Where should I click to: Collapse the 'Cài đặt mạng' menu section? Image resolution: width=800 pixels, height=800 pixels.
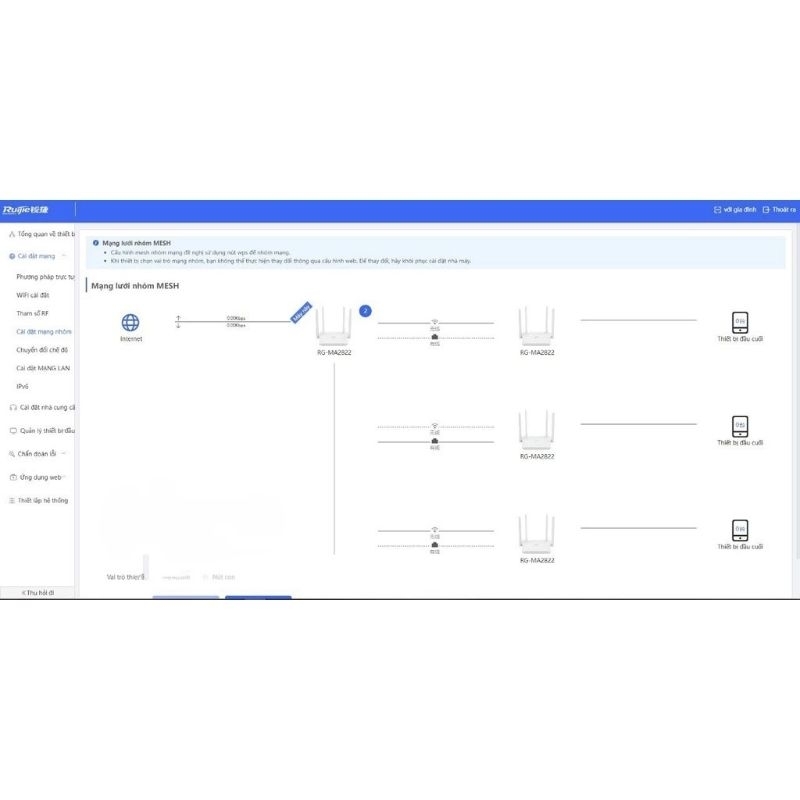click(x=38, y=256)
